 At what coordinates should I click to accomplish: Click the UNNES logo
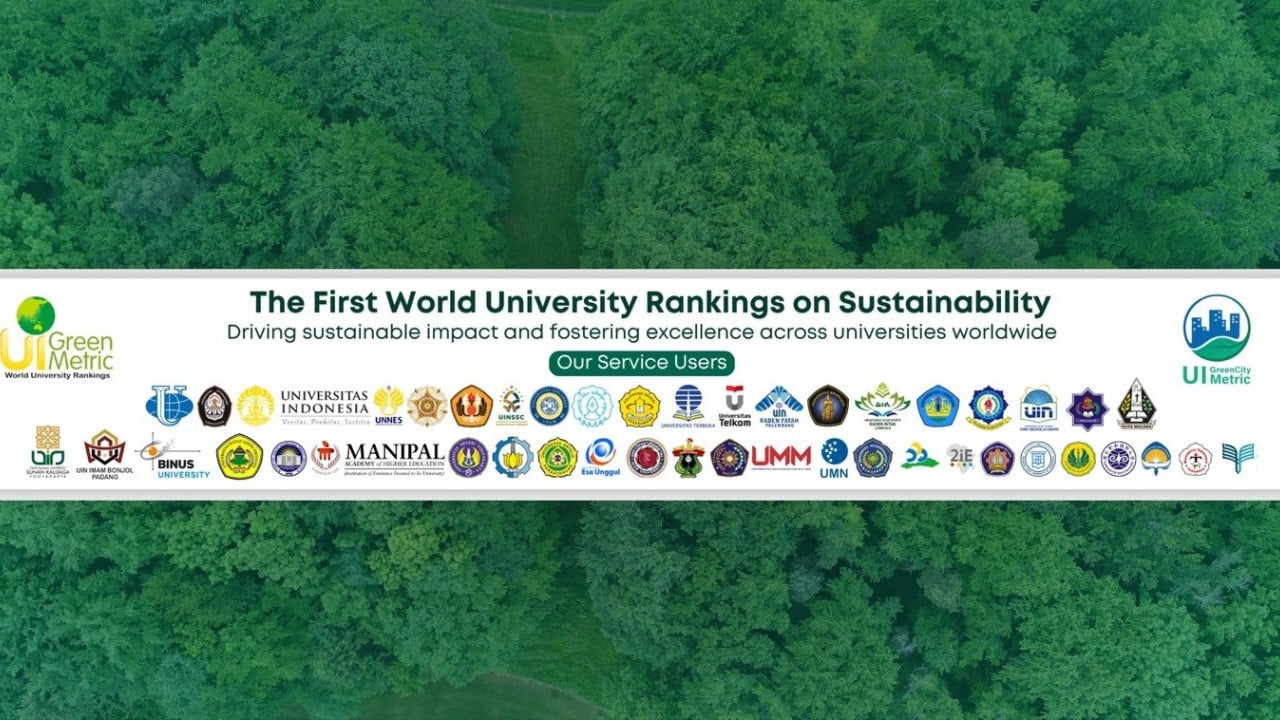tap(388, 406)
